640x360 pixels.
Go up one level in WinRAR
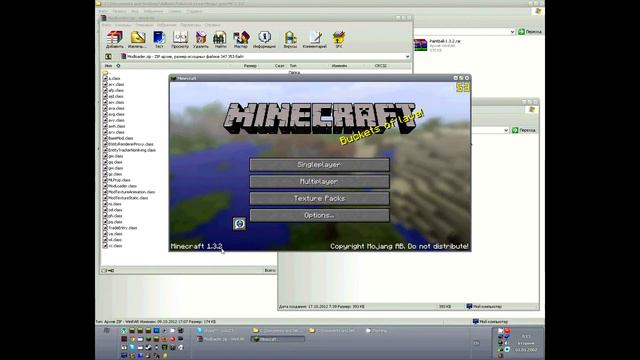108,56
